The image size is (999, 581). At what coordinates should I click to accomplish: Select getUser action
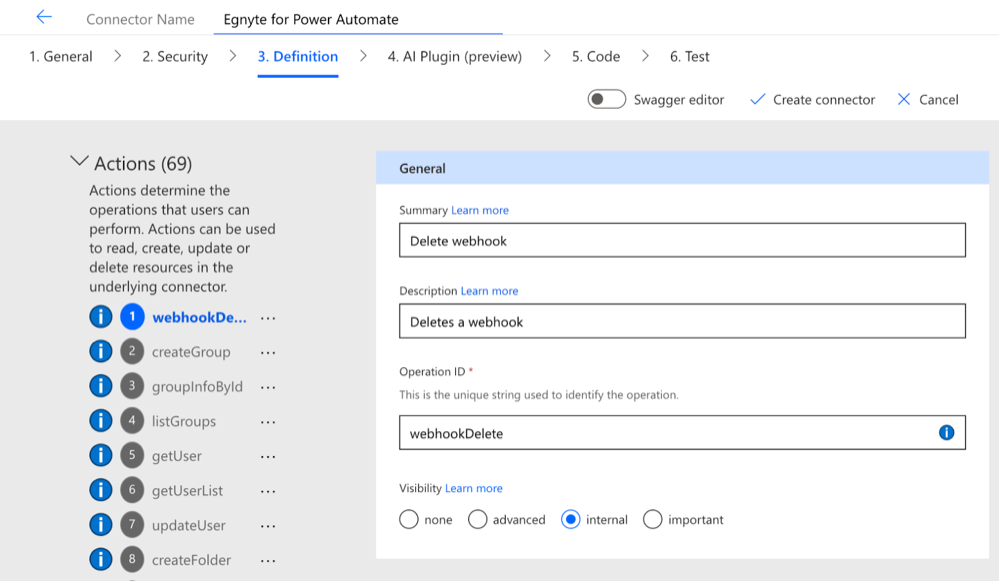(176, 456)
